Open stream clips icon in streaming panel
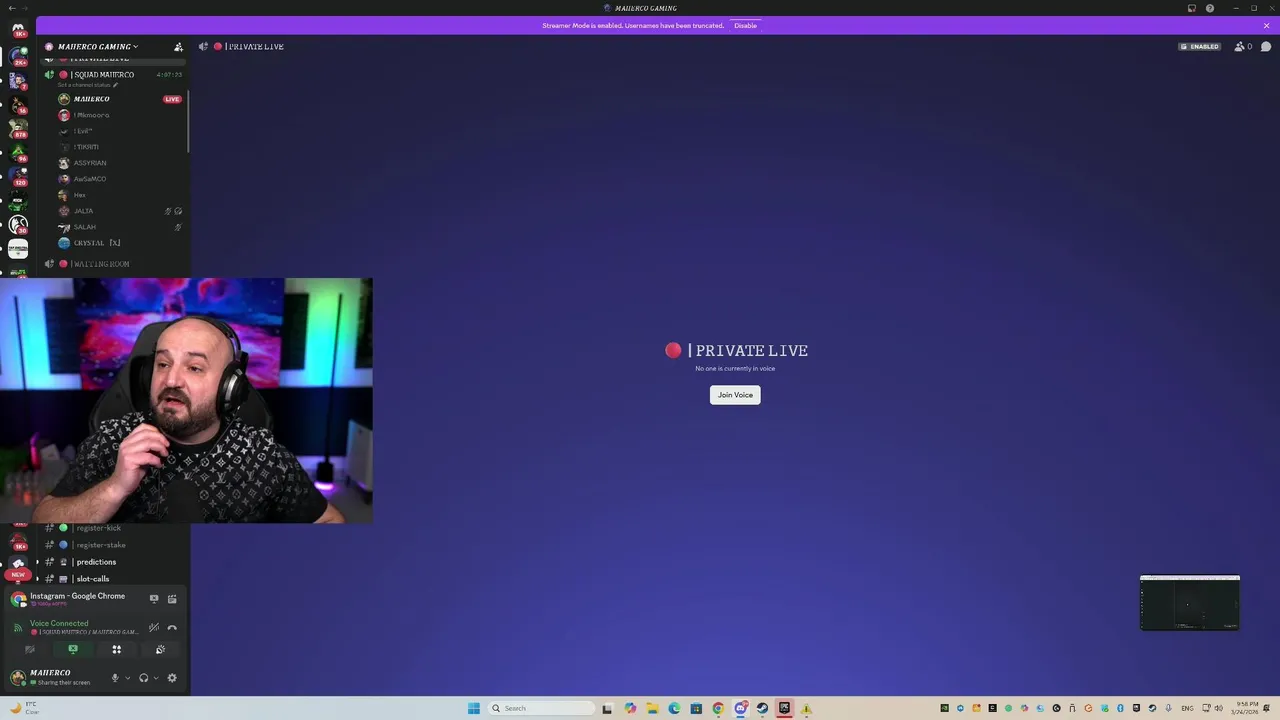This screenshot has width=1280, height=720. coord(172,599)
